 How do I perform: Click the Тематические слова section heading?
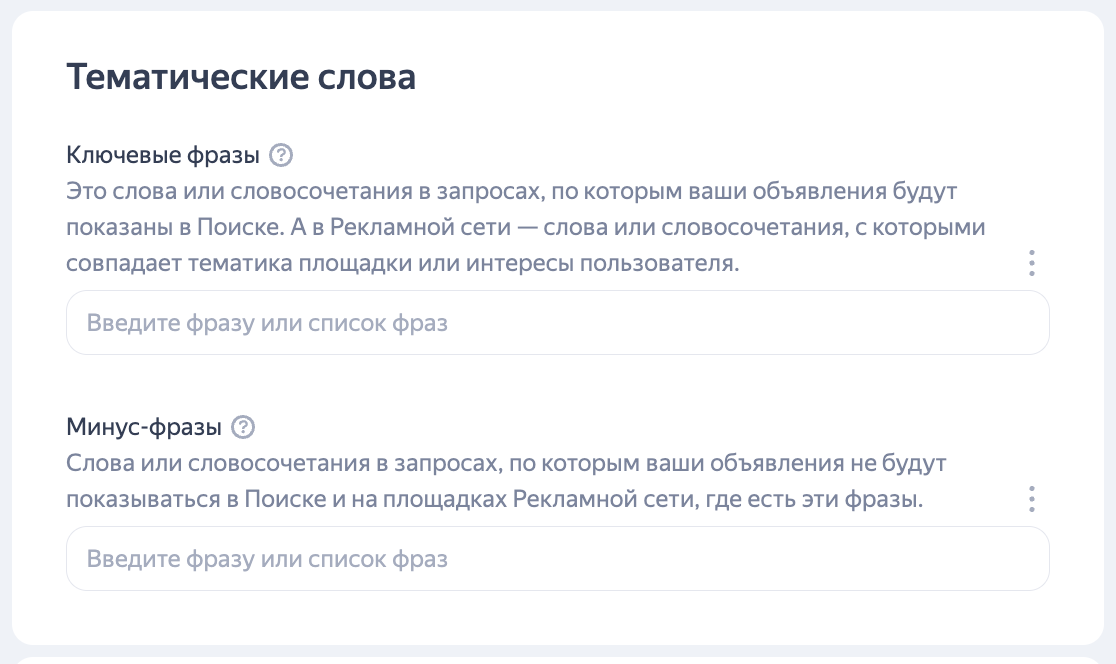pos(241,76)
